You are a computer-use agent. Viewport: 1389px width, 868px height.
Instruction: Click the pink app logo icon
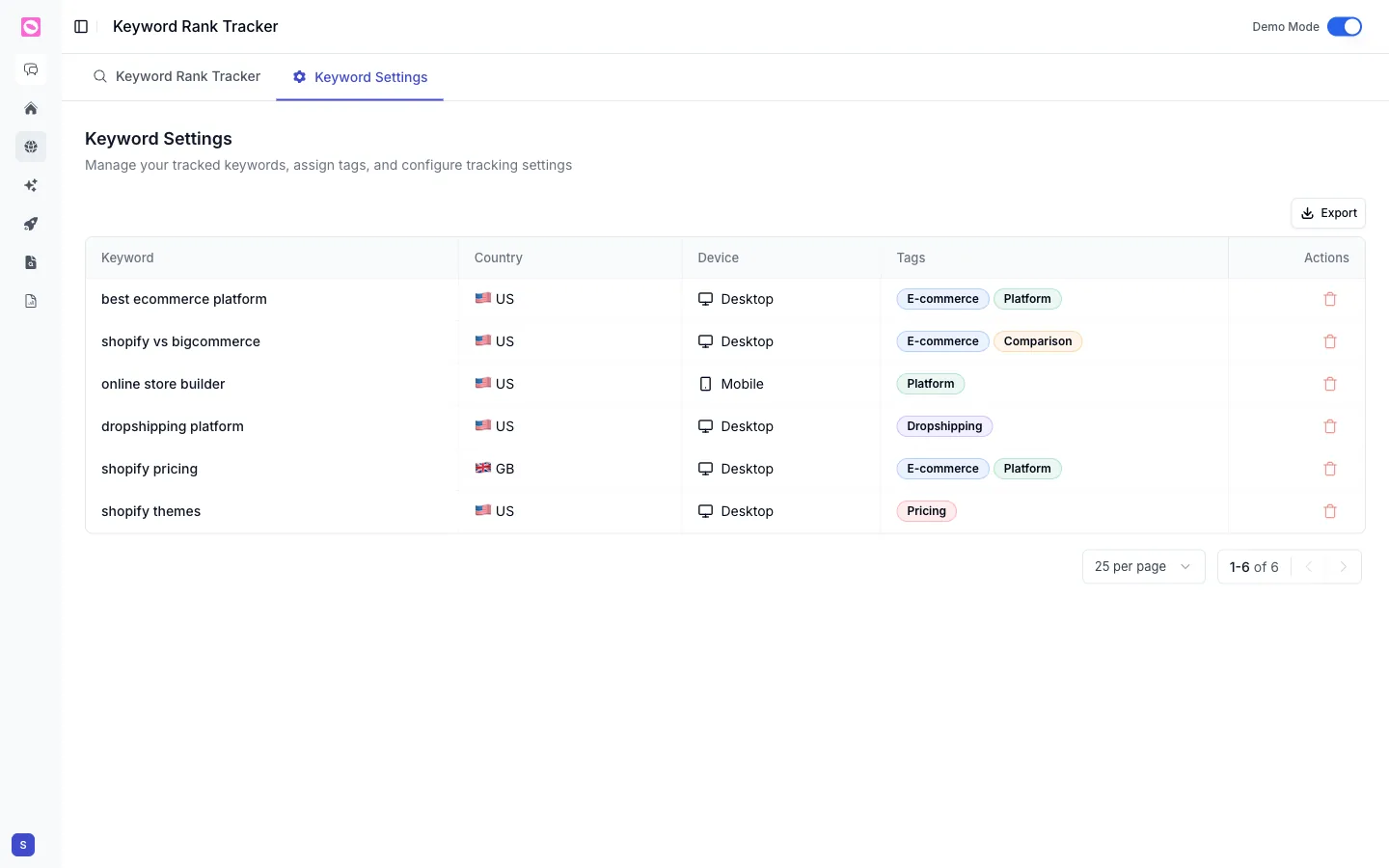(x=31, y=27)
